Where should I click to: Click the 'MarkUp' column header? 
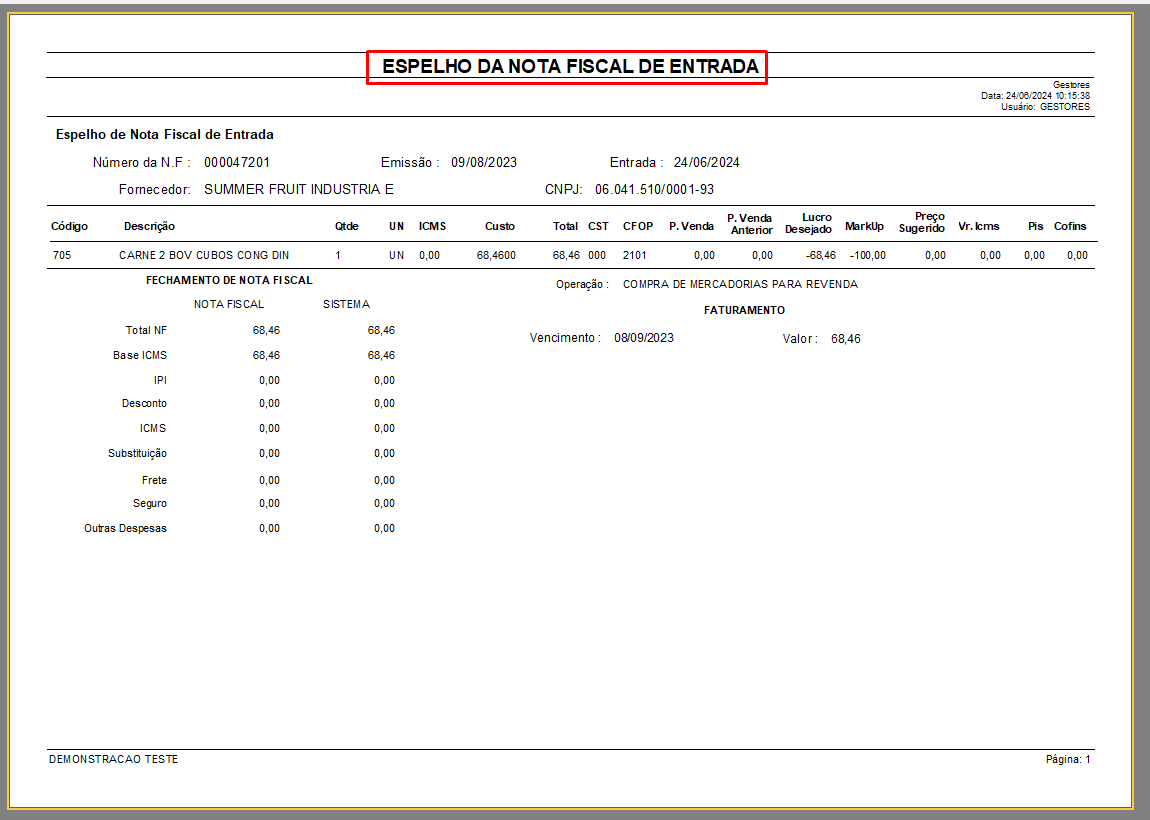(864, 226)
